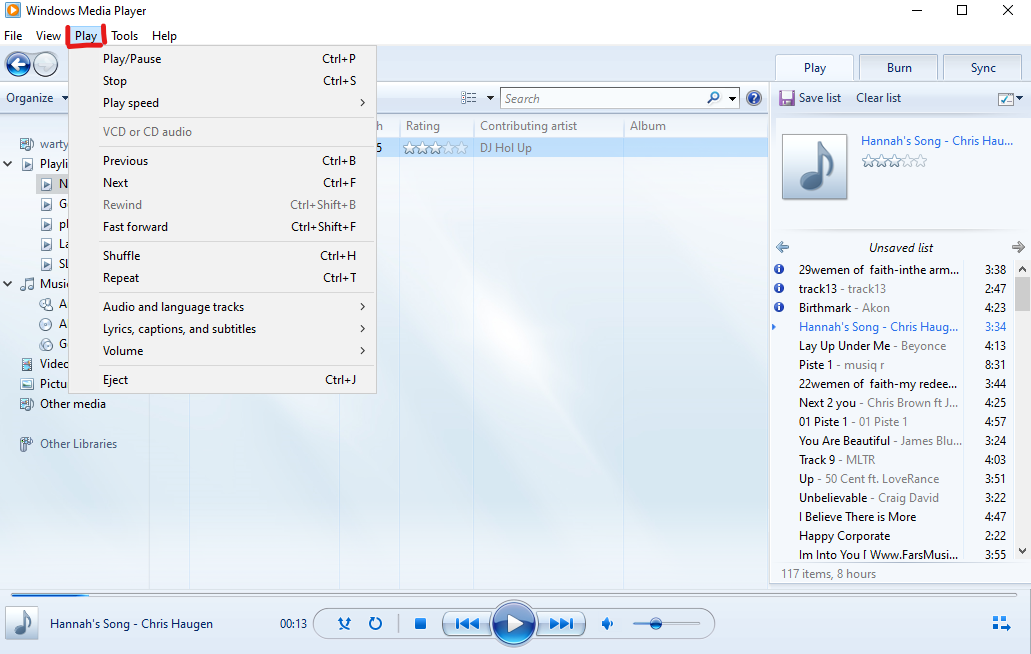The height and width of the screenshot is (654, 1031).
Task: Switch to Now Playing view icon
Action: pyautogui.click(x=1001, y=623)
